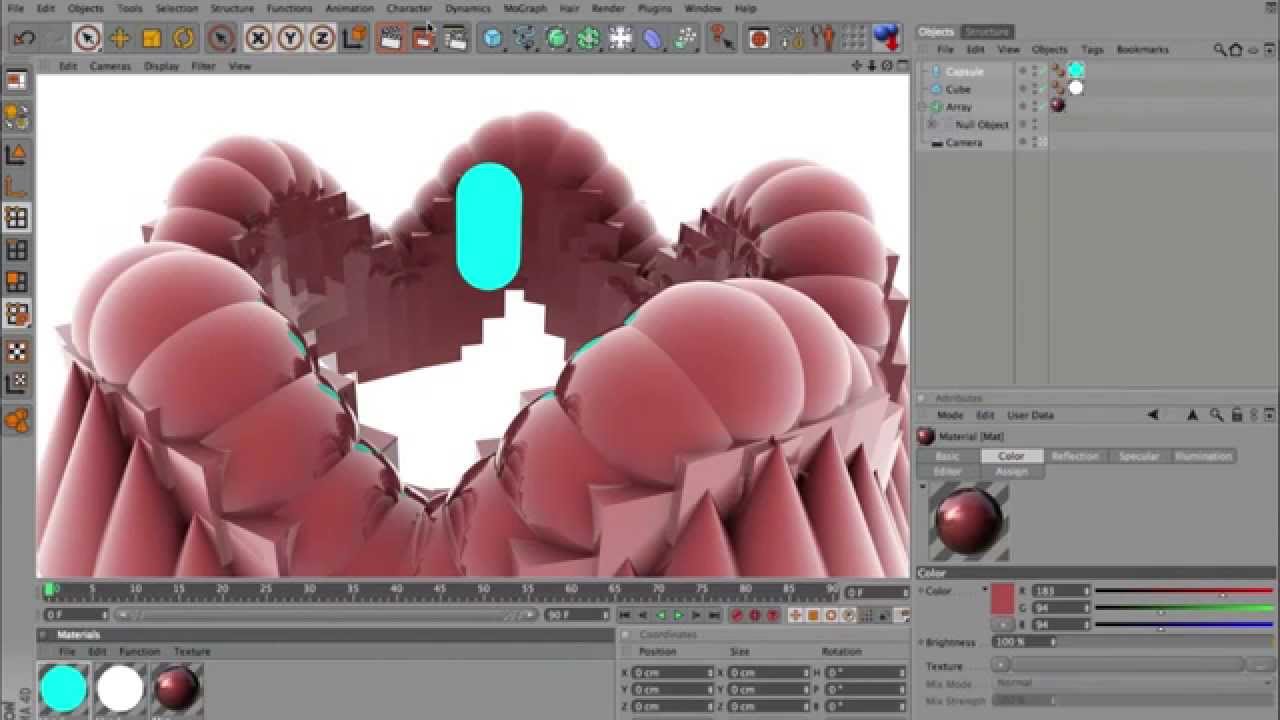Image resolution: width=1280 pixels, height=720 pixels.
Task: Click the blue deformer icon in the toolbar
Action: (652, 39)
